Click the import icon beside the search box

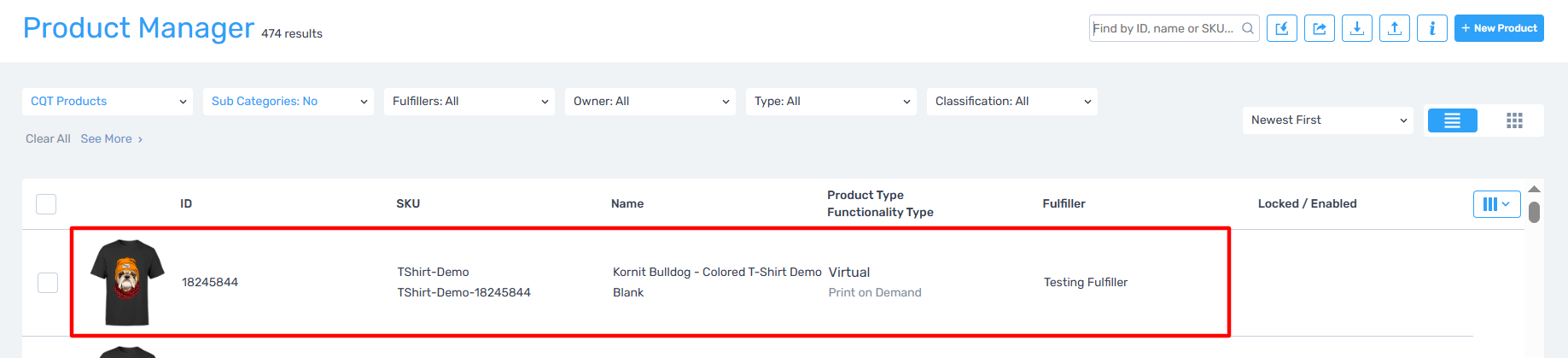pyautogui.click(x=1281, y=28)
